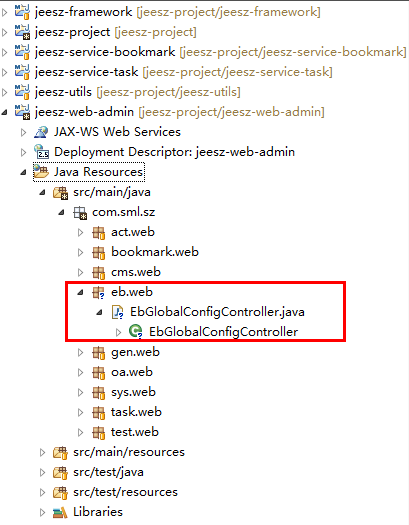
Task: Expand the sys.web package node
Action: (x=80, y=392)
